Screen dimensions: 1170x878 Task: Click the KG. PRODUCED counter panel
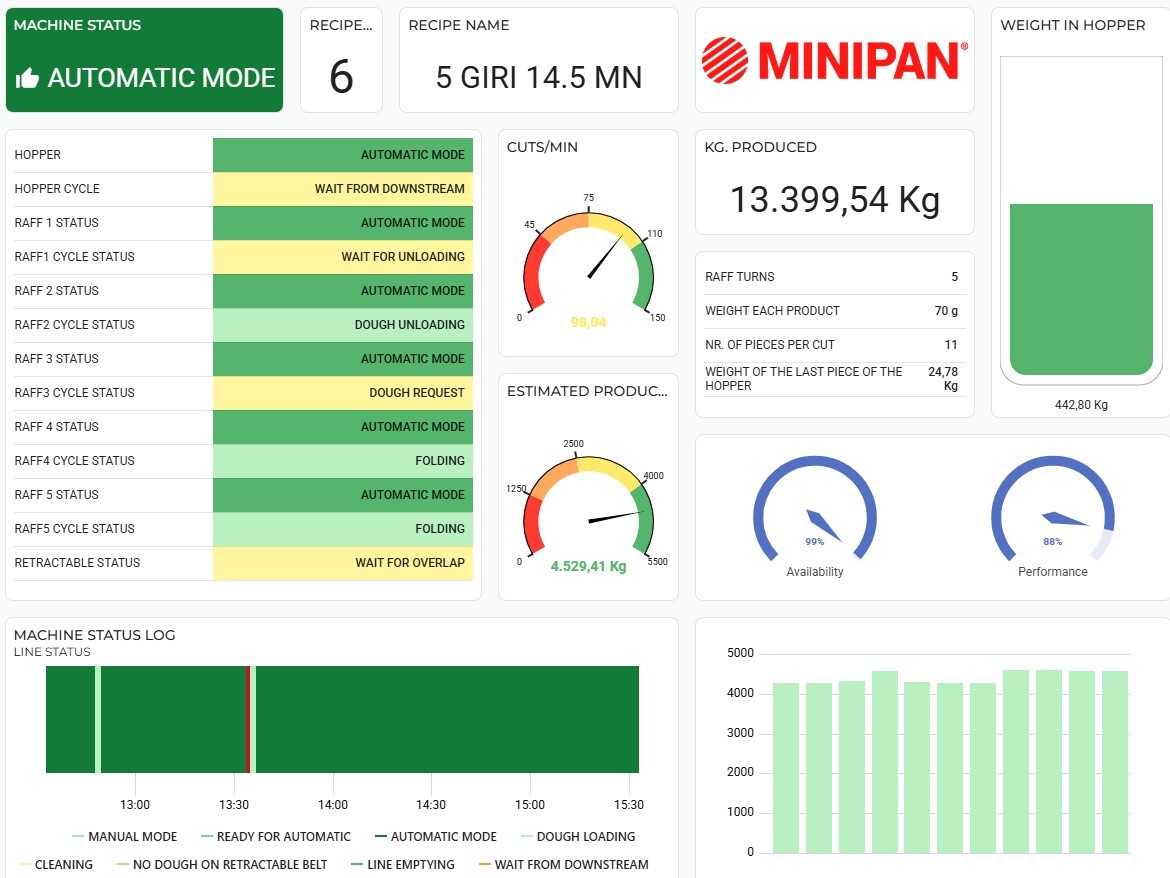click(835, 180)
